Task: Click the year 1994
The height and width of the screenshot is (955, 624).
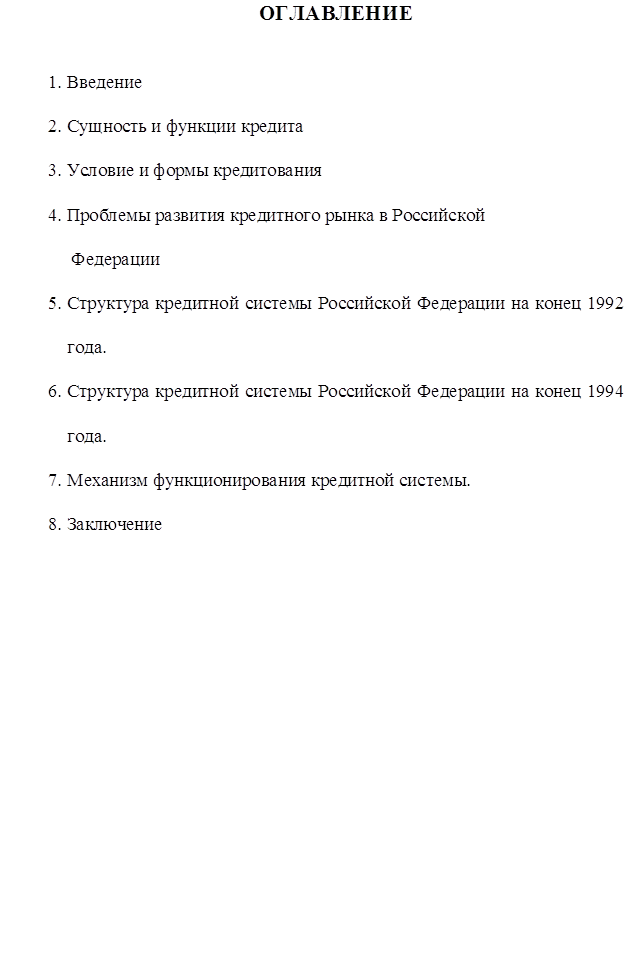Action: tap(605, 392)
